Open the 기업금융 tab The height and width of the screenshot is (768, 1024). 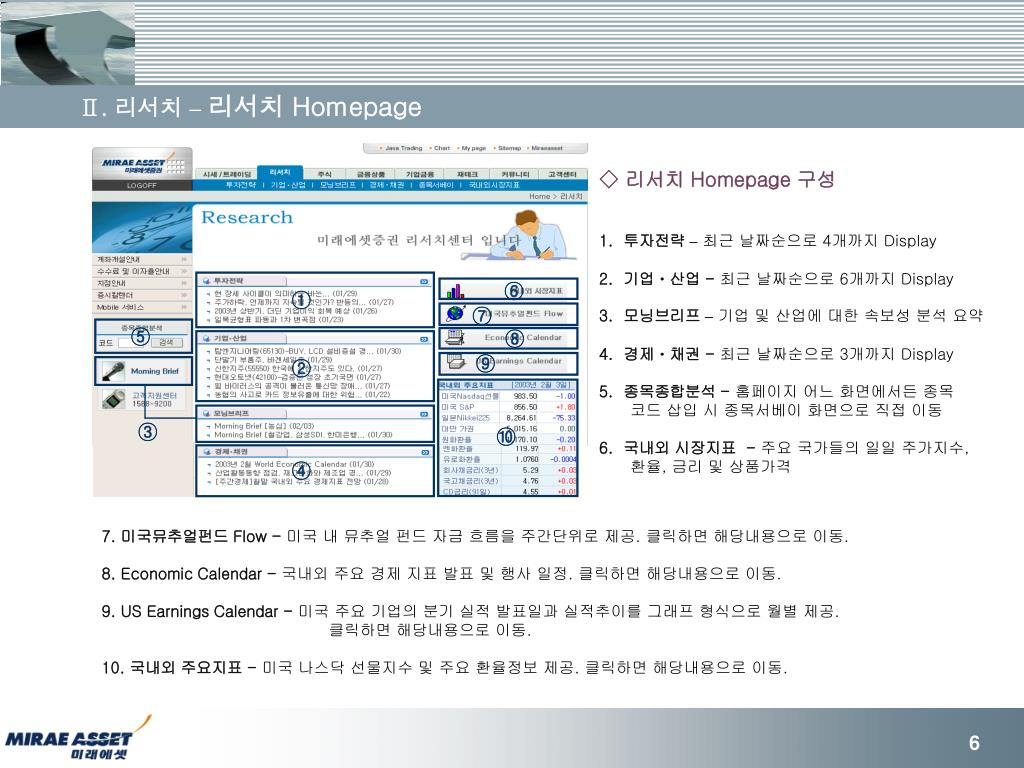click(x=419, y=174)
